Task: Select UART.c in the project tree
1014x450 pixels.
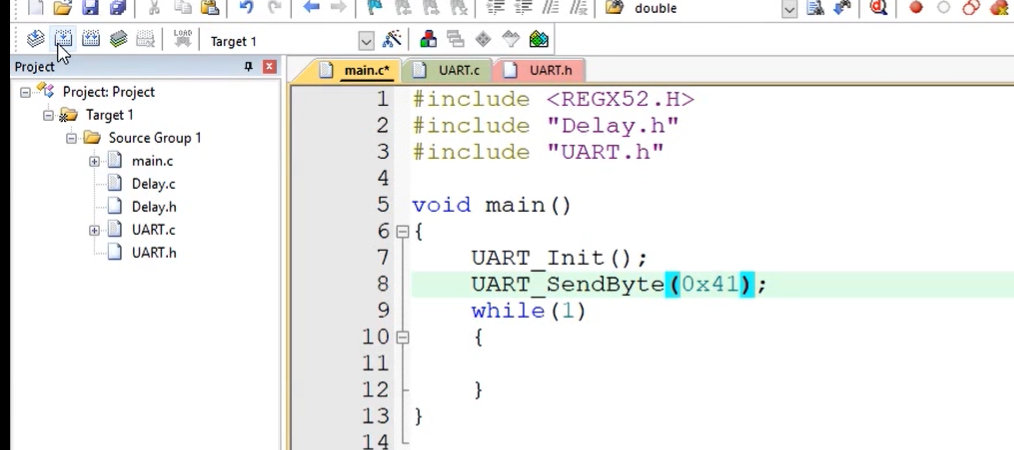Action: (153, 230)
